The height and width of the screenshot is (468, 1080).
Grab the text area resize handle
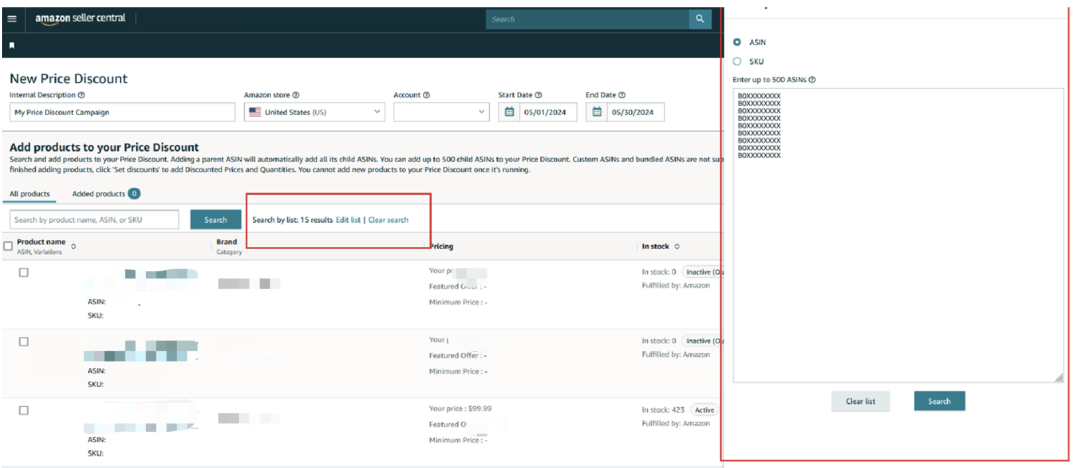coord(1059,378)
